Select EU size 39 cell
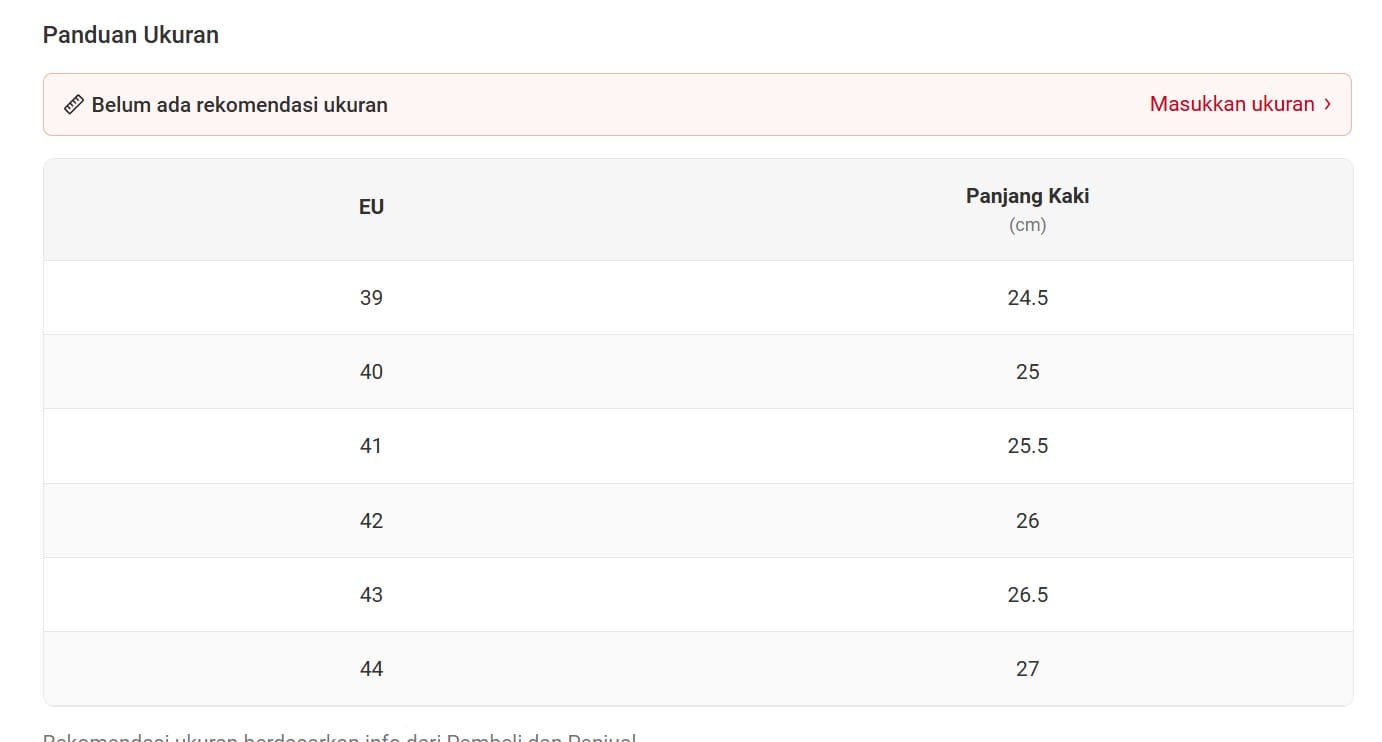Screen dimensions: 1382x742 click(371, 298)
